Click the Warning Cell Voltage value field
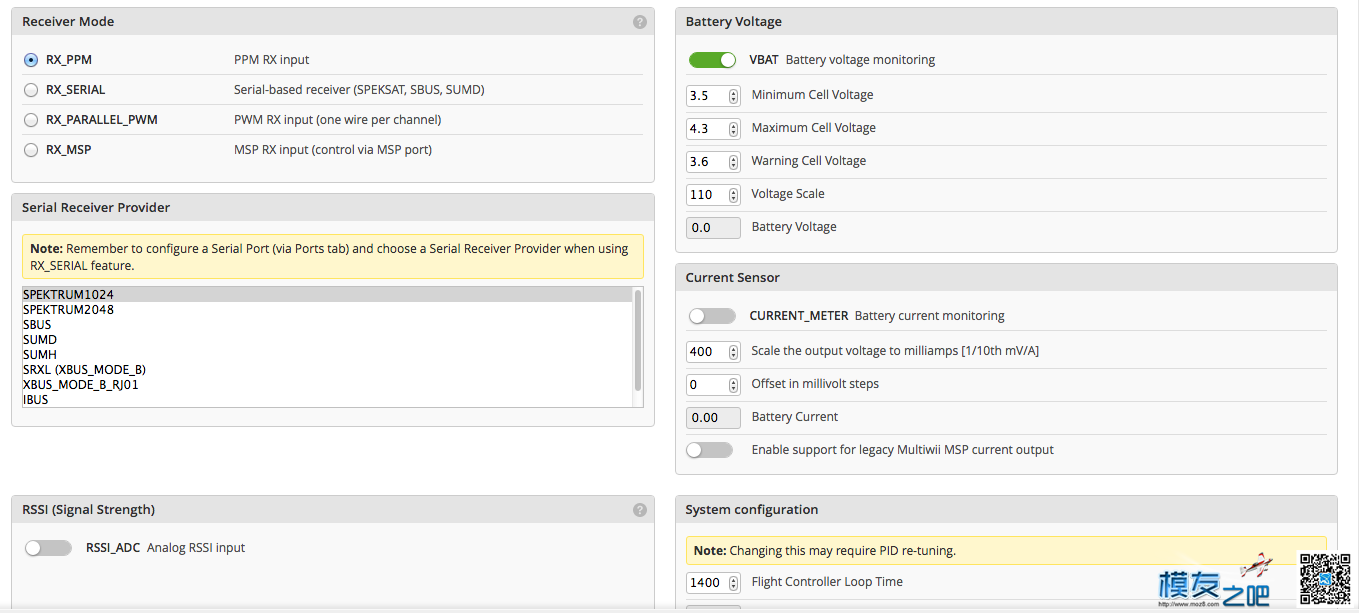1359x613 pixels. (x=713, y=162)
